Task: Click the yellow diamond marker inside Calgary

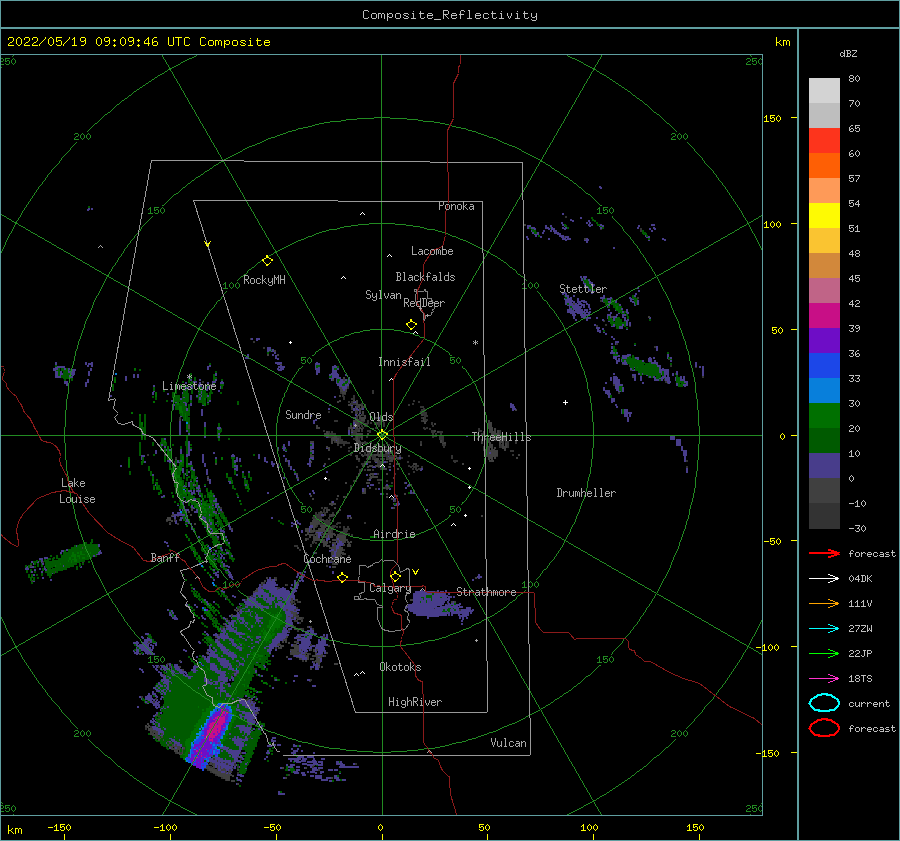Action: (x=395, y=576)
